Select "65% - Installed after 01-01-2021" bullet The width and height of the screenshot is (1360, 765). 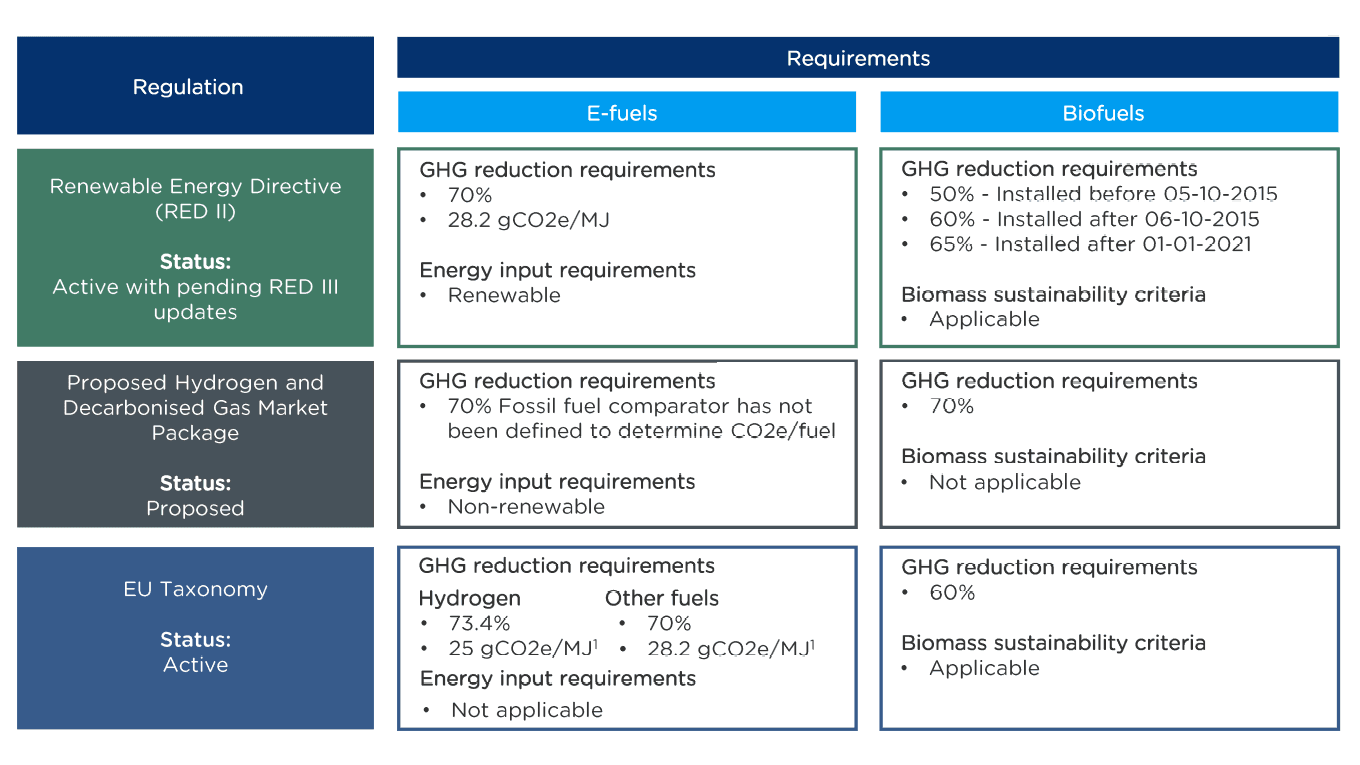tap(1090, 244)
